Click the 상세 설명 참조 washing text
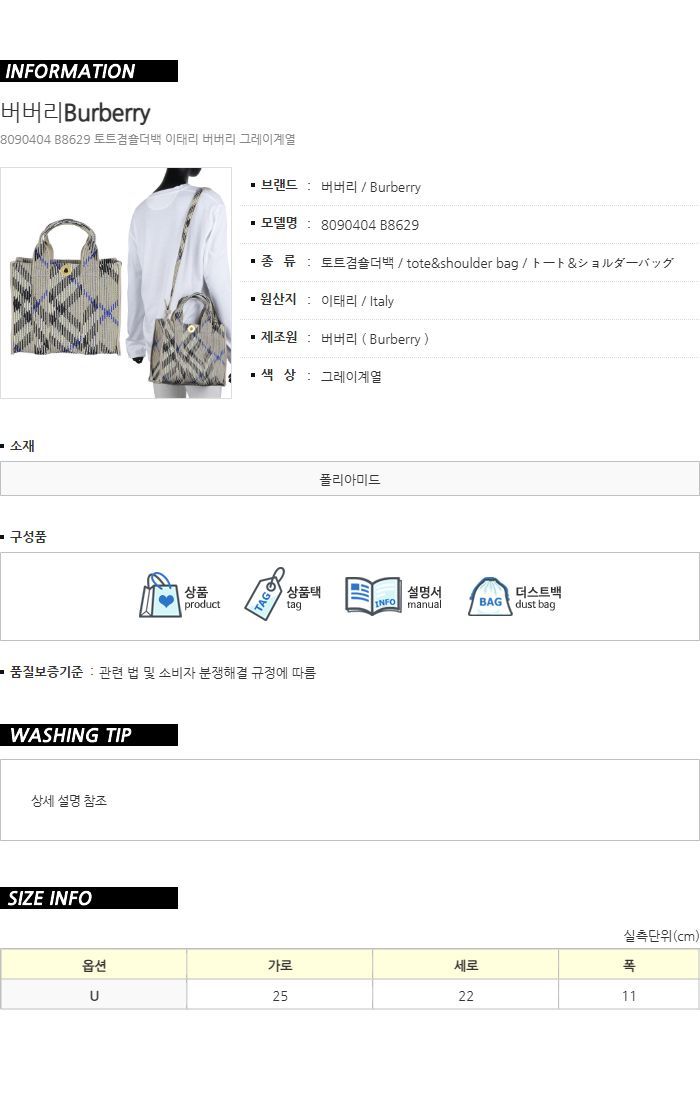Screen dimensions: 700x1095 (69, 800)
